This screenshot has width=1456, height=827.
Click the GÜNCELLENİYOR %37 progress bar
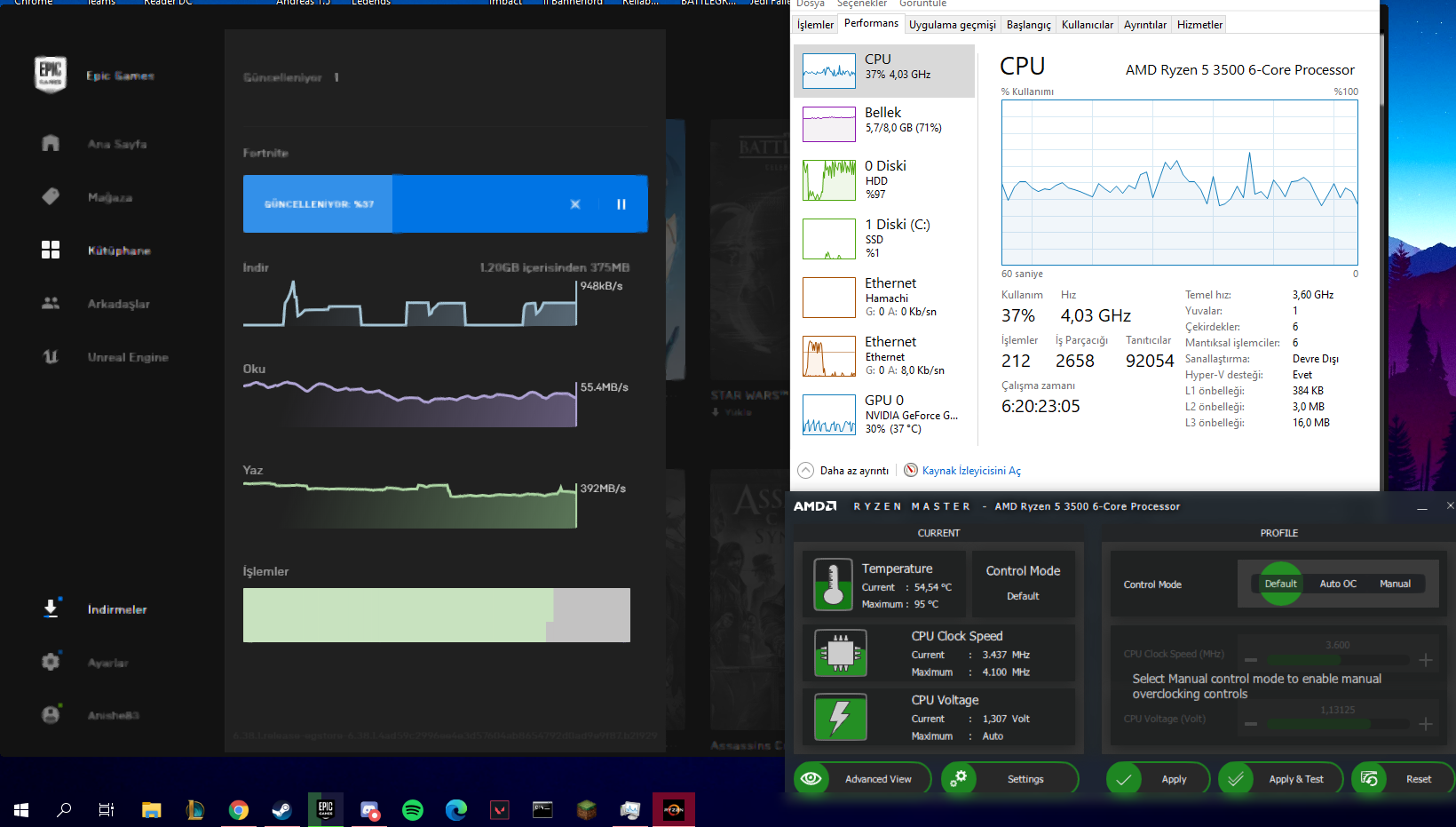coord(445,204)
